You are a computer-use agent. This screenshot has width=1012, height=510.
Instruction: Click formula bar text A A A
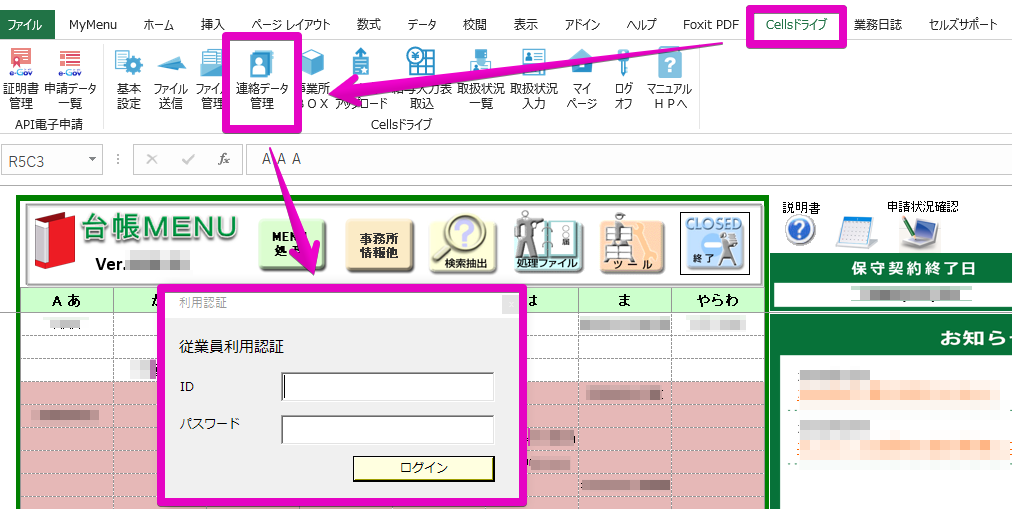(281, 159)
